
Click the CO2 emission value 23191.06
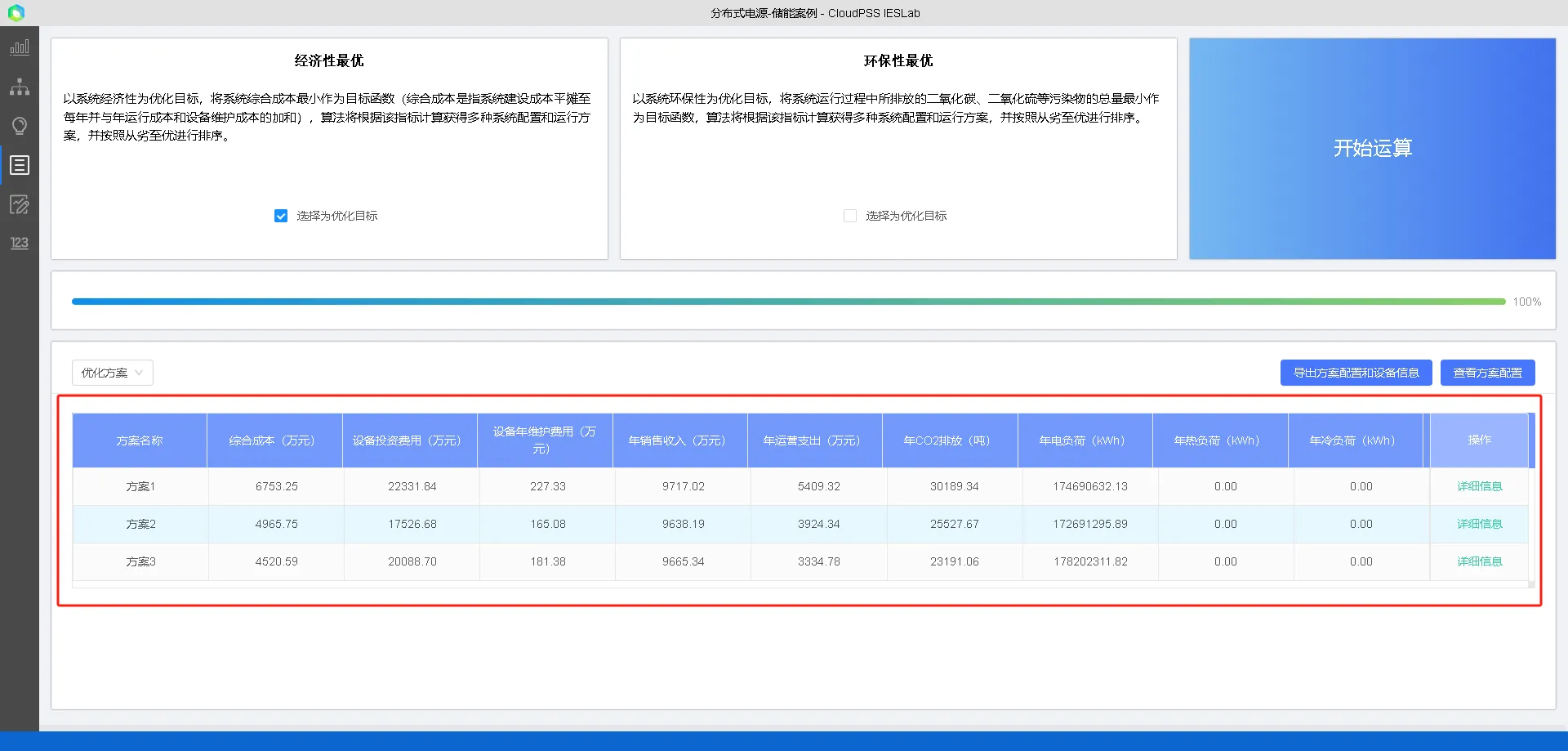click(x=955, y=561)
